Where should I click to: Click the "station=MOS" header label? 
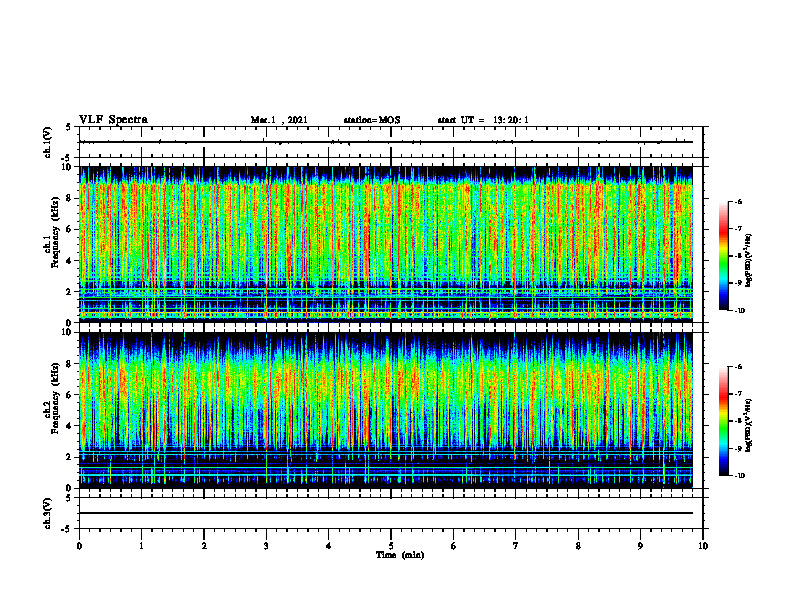pyautogui.click(x=372, y=120)
